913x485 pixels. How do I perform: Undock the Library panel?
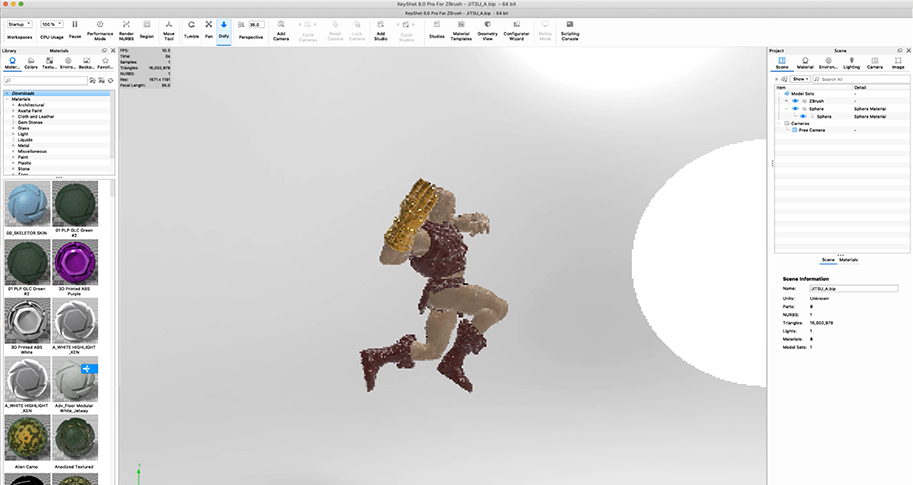pos(105,51)
